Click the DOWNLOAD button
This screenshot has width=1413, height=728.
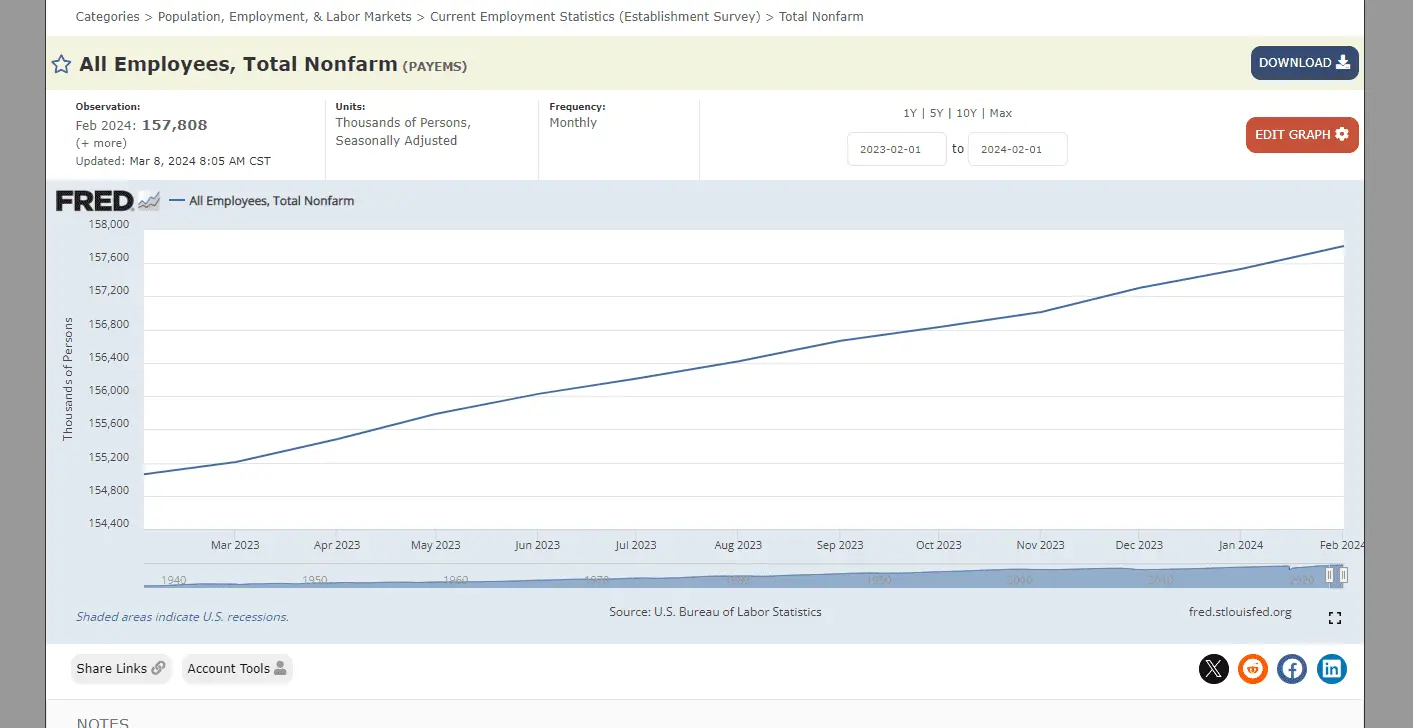point(1304,63)
